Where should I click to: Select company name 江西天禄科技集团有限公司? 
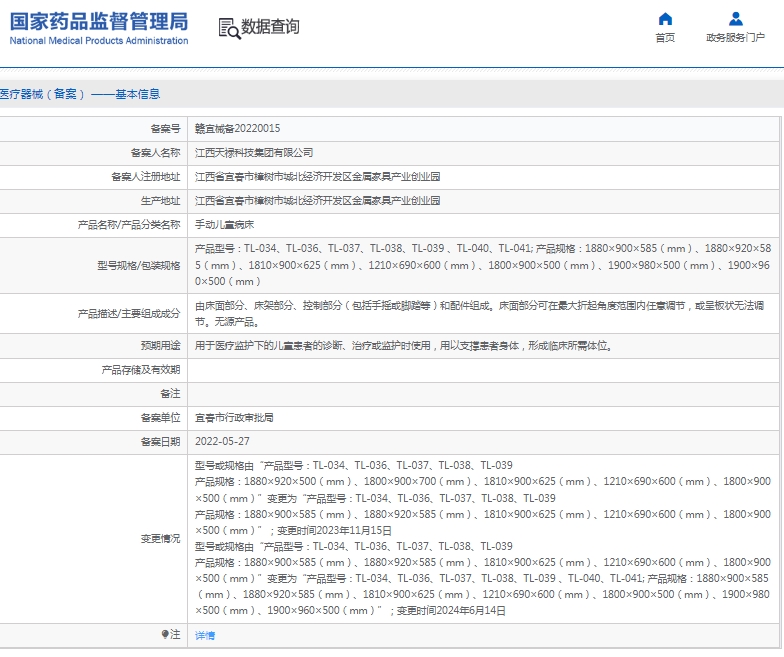[x=254, y=152]
